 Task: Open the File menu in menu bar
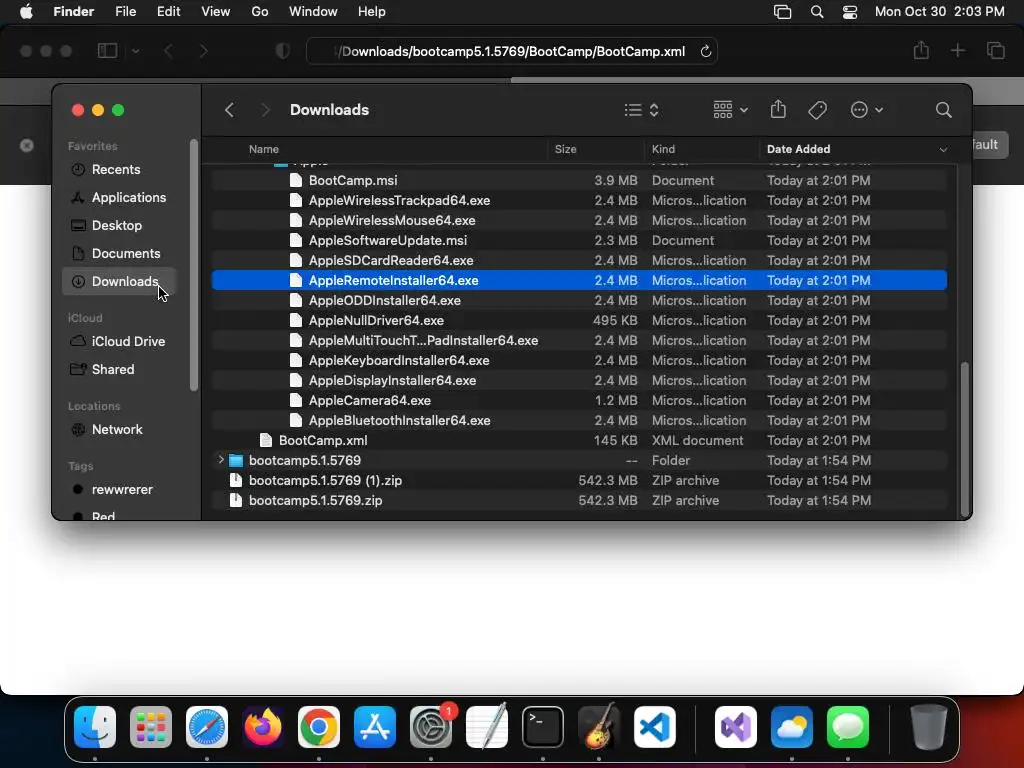[125, 12]
